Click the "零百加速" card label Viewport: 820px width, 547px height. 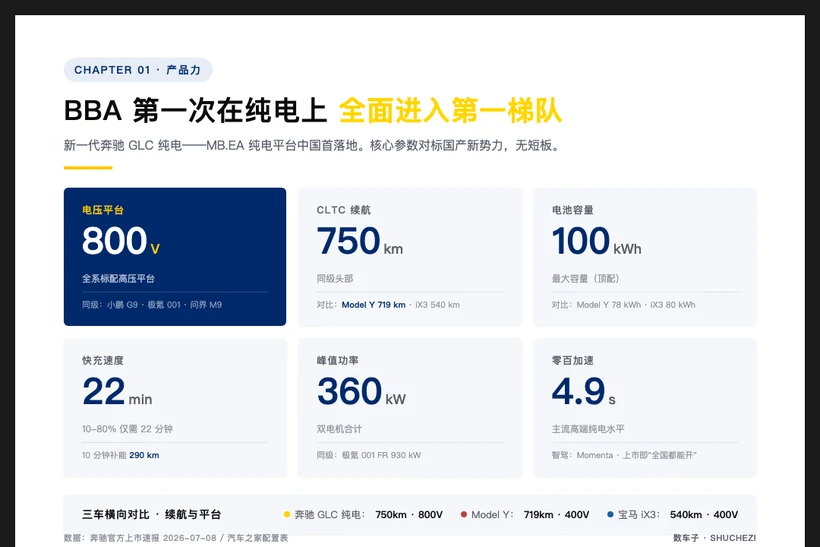click(x=573, y=361)
